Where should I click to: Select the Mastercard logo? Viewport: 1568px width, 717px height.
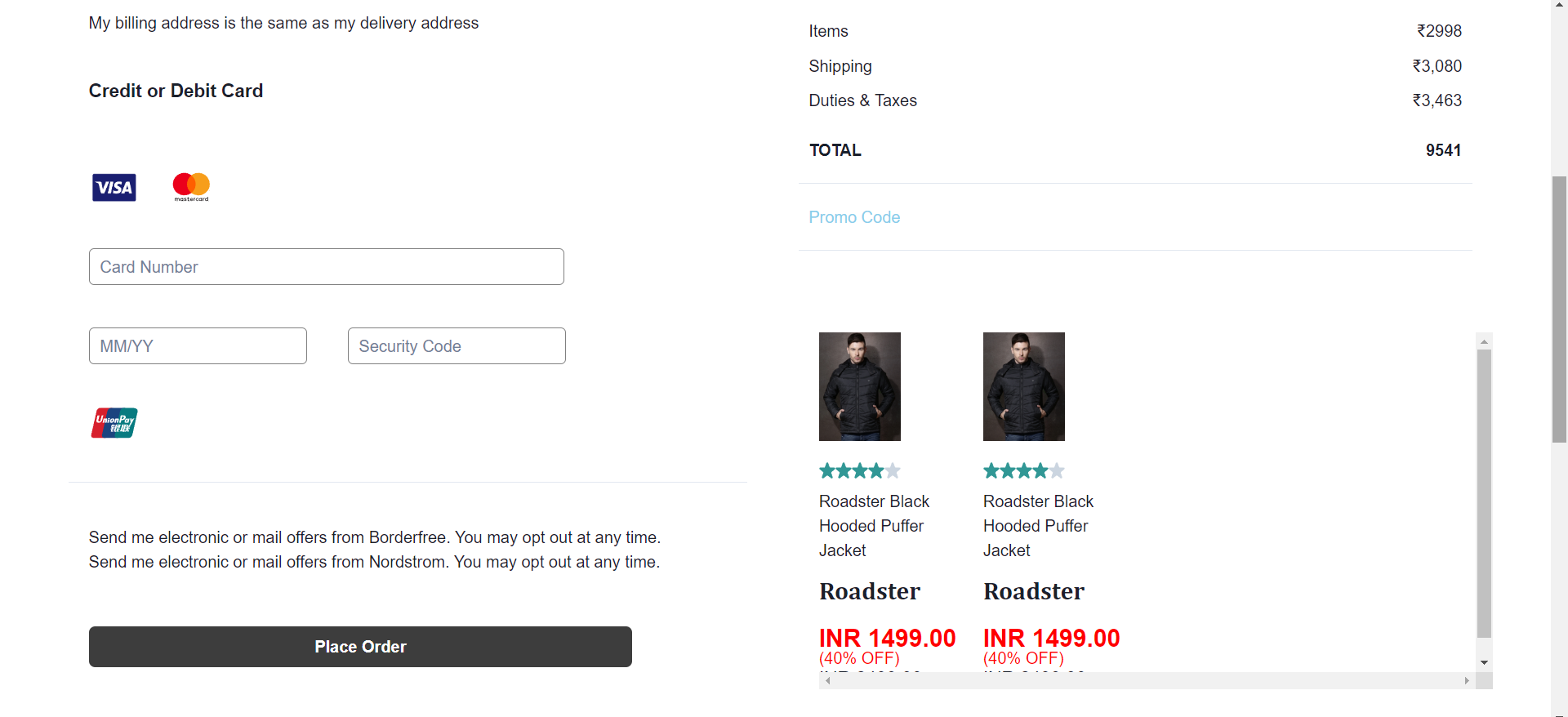pos(191,187)
